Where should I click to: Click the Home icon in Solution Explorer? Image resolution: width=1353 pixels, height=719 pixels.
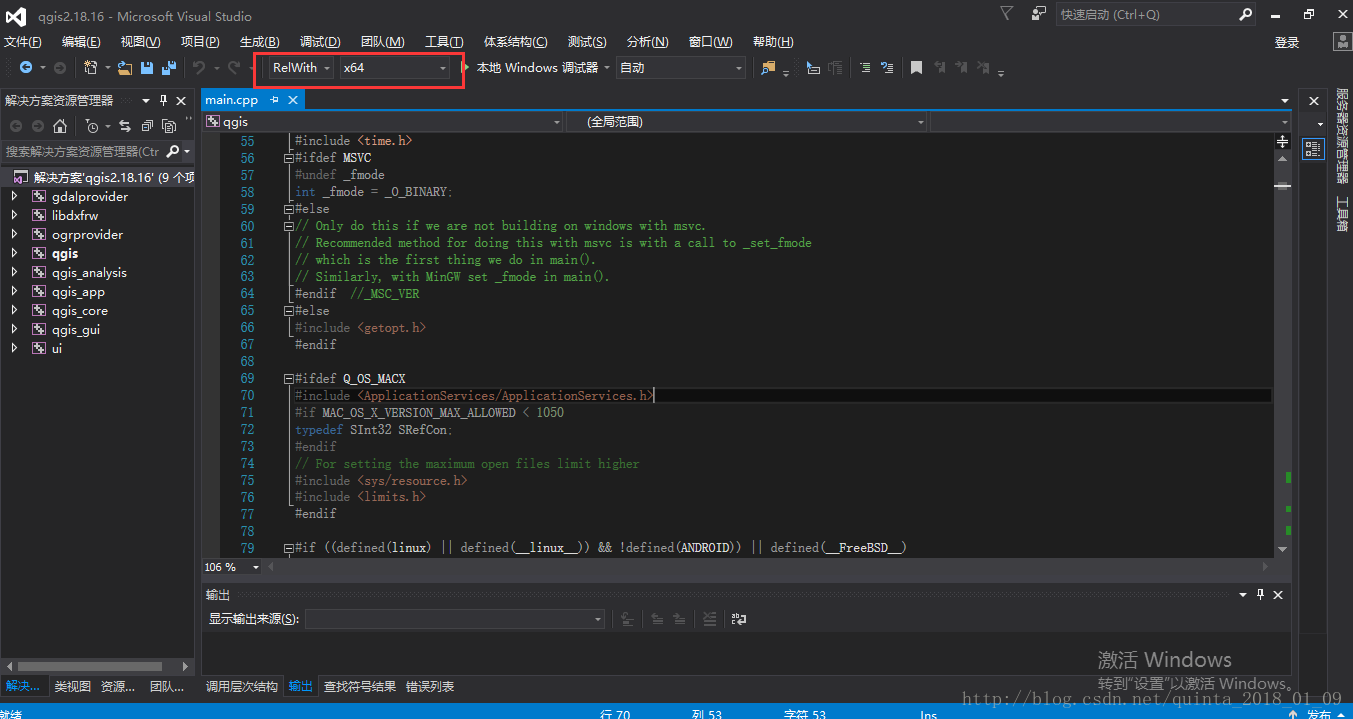pos(60,126)
